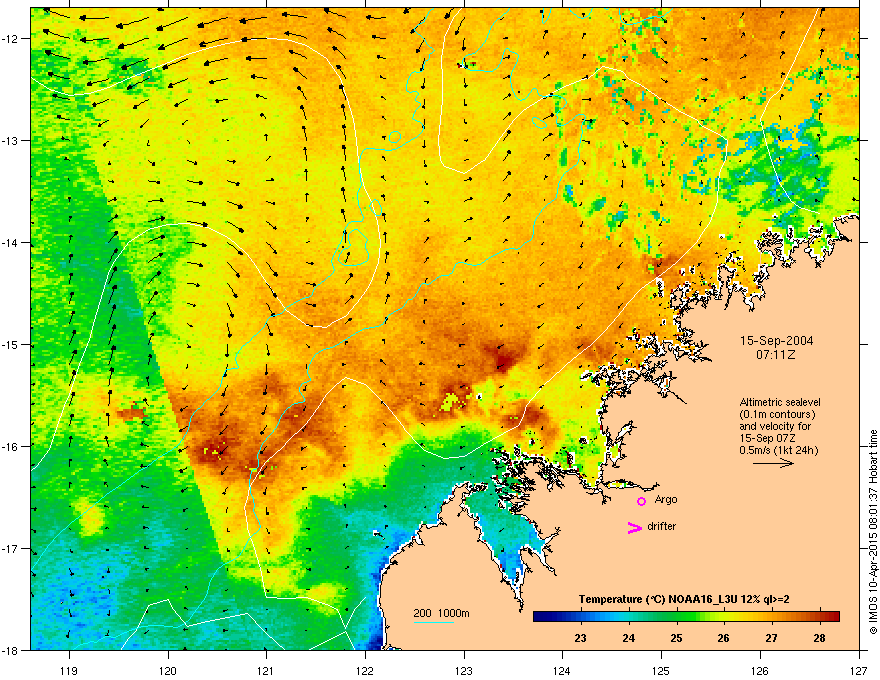The image size is (880, 680).
Task: Click the longitude label 123
Action: 464,671
